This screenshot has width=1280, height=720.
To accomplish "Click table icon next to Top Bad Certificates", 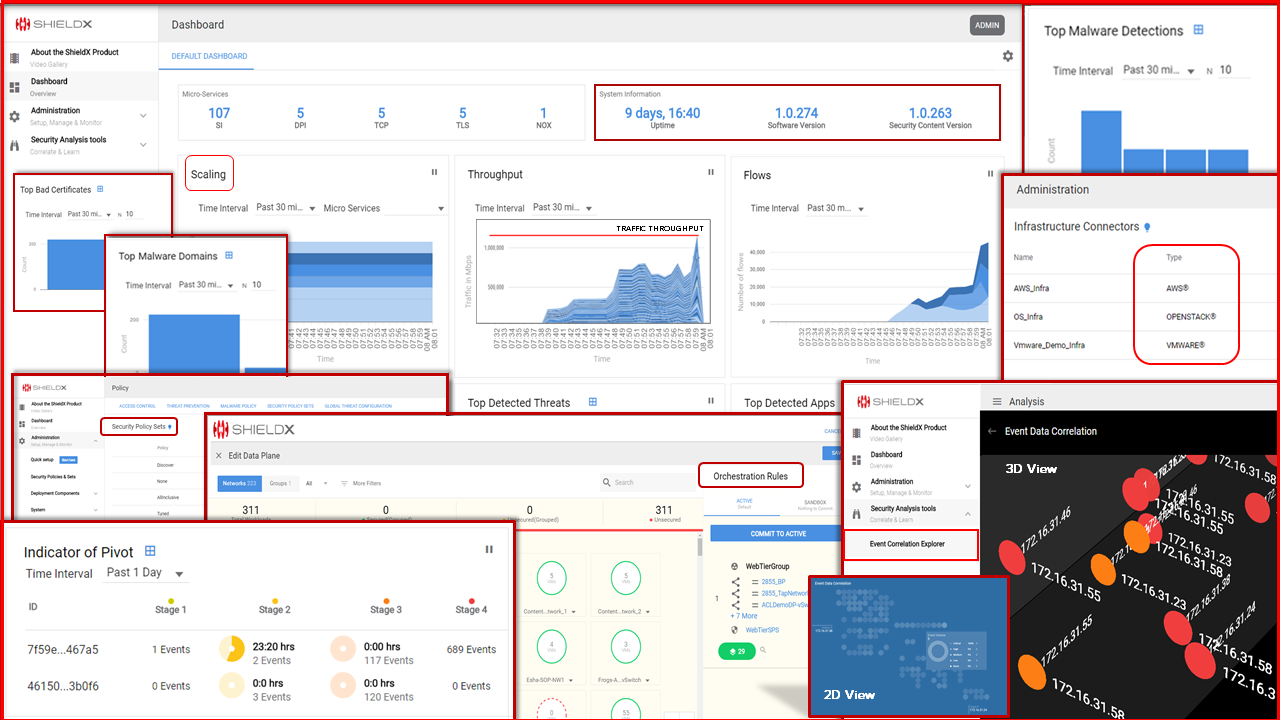I will 100,189.
